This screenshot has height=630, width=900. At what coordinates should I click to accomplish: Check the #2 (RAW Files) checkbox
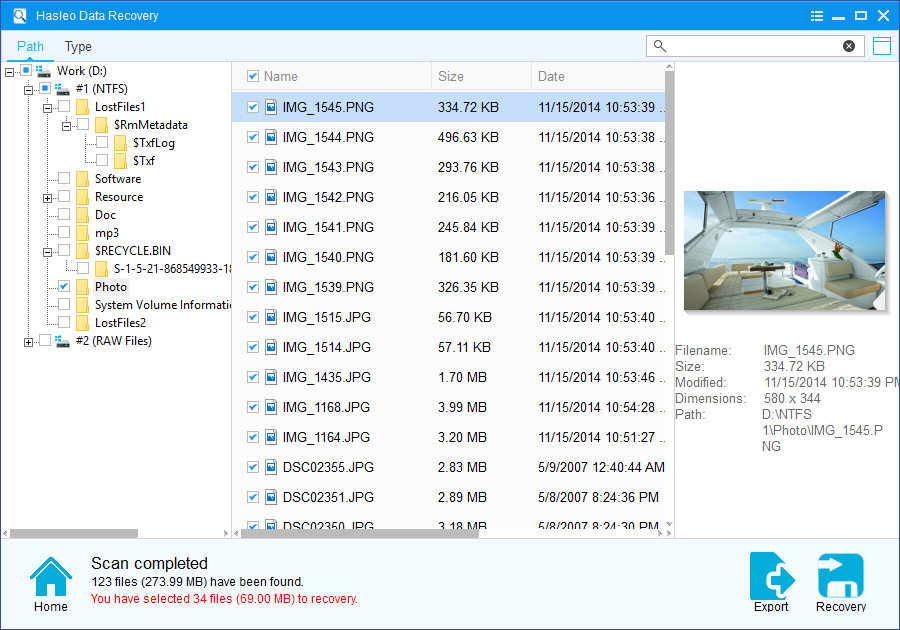tap(45, 340)
